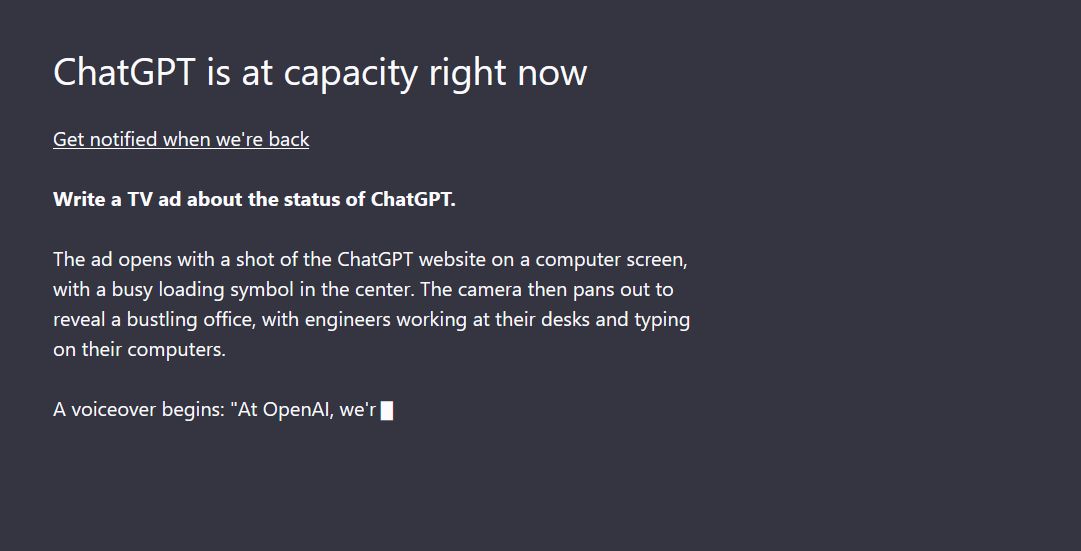This screenshot has height=551, width=1081.
Task: Click the line starting 'reveal a bustling office'
Action: (372, 320)
